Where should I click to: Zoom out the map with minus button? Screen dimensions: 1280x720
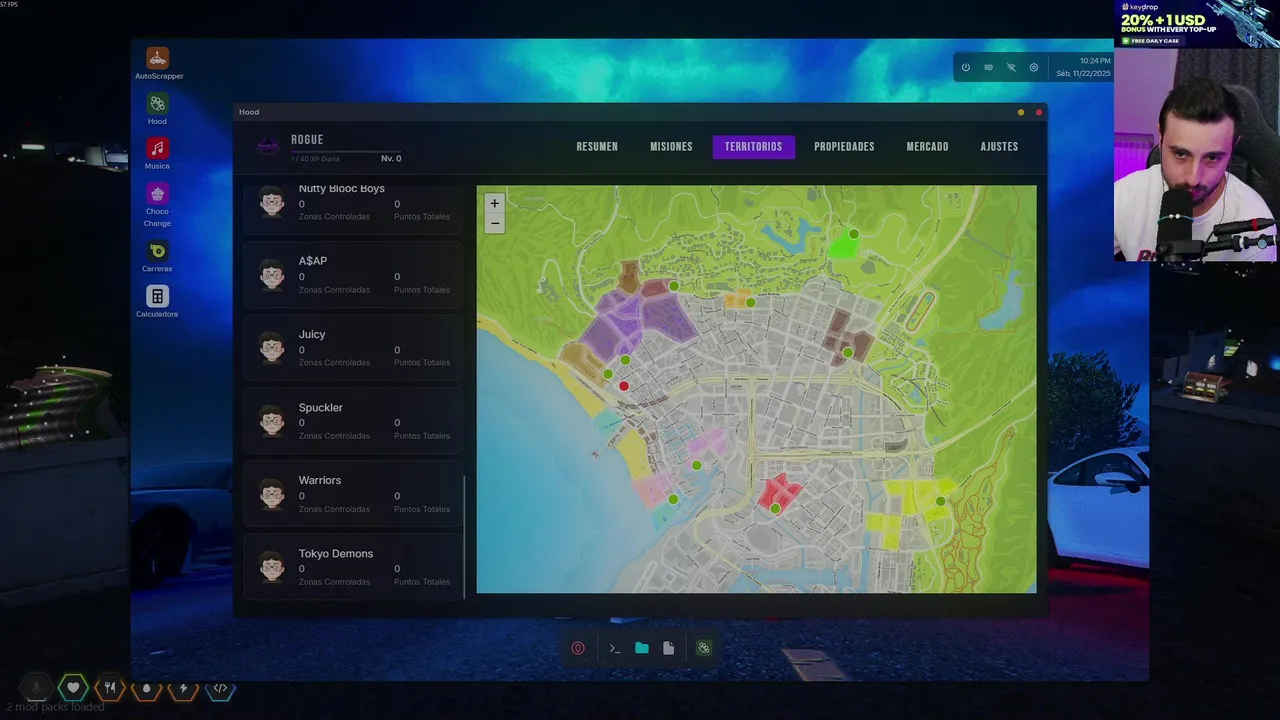click(494, 223)
